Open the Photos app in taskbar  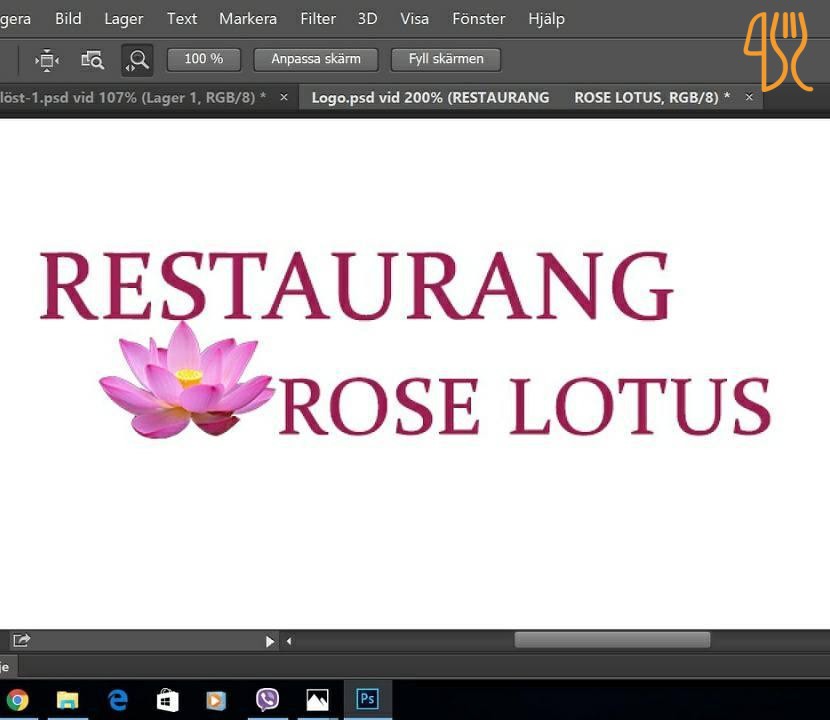[317, 700]
